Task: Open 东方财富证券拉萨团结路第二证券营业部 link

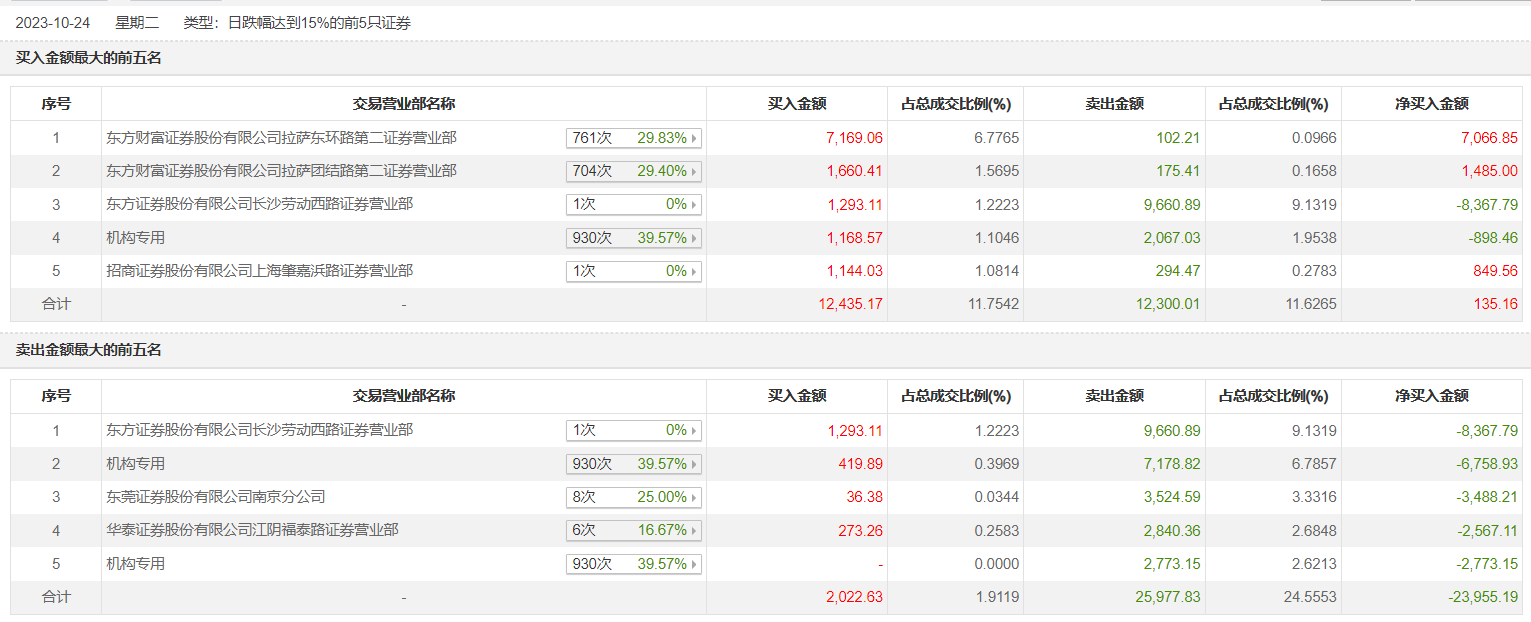Action: coord(281,171)
